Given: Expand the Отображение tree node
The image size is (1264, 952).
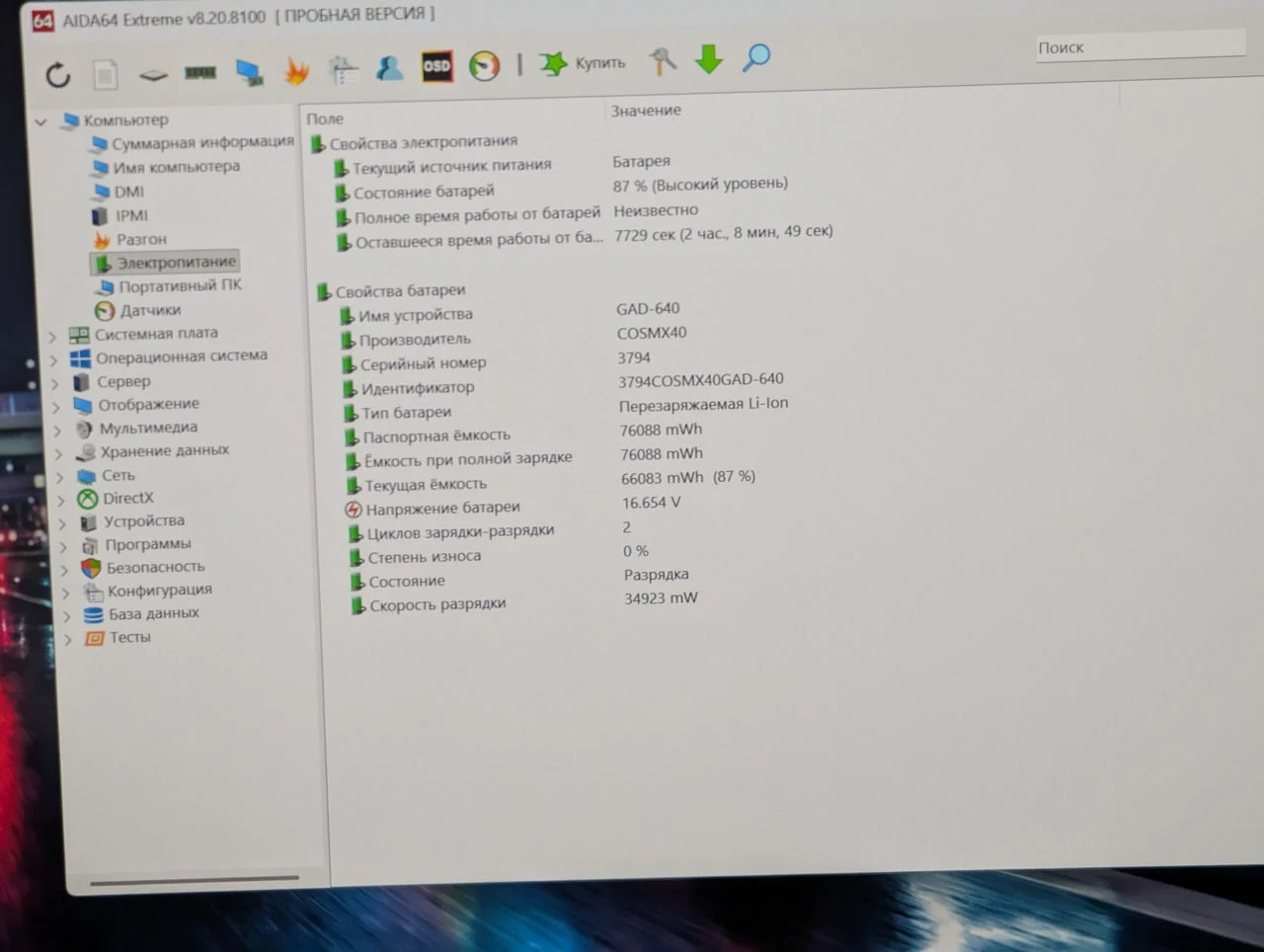Looking at the screenshot, I should click(56, 407).
